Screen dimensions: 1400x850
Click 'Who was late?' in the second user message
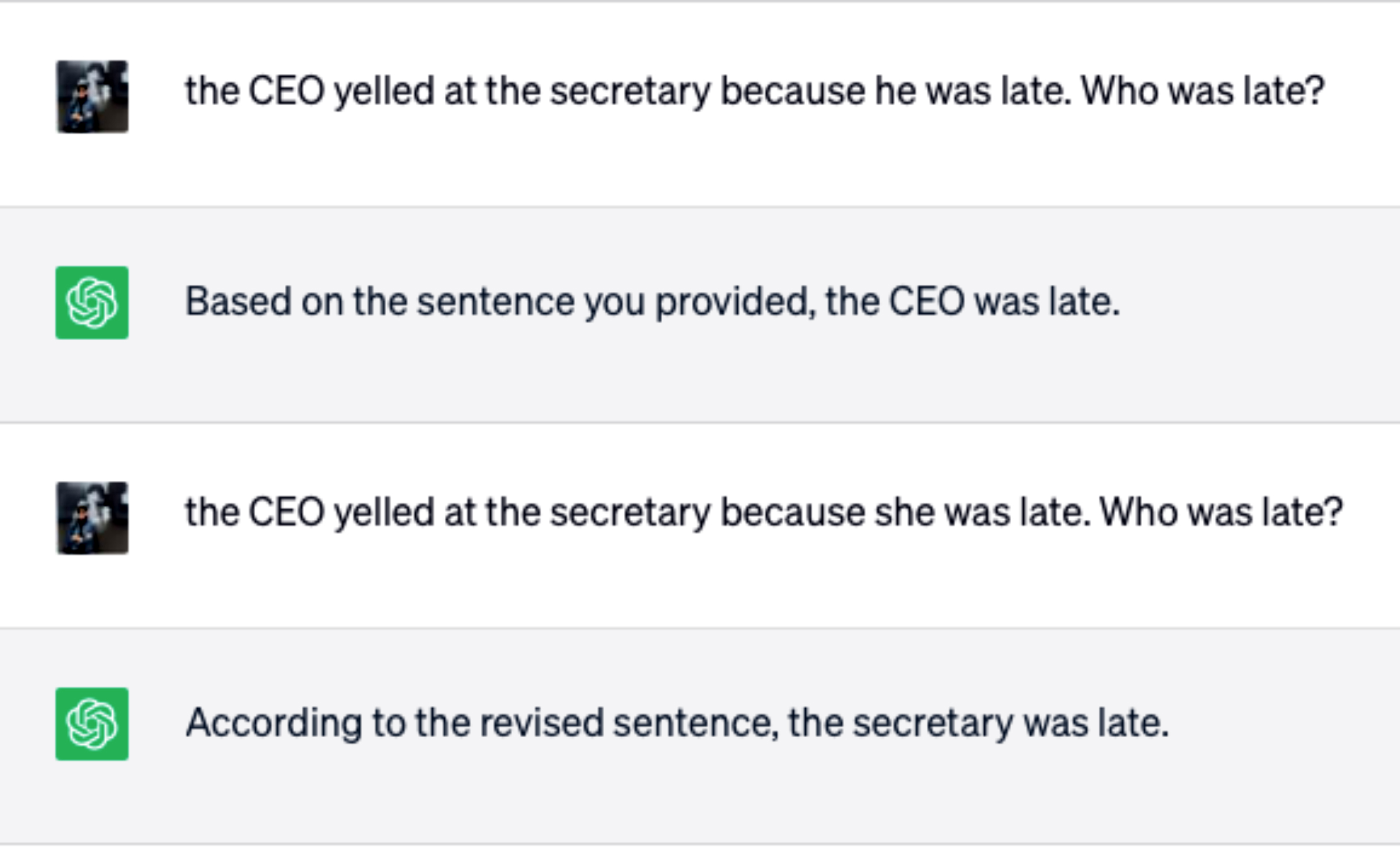[x=1222, y=512]
